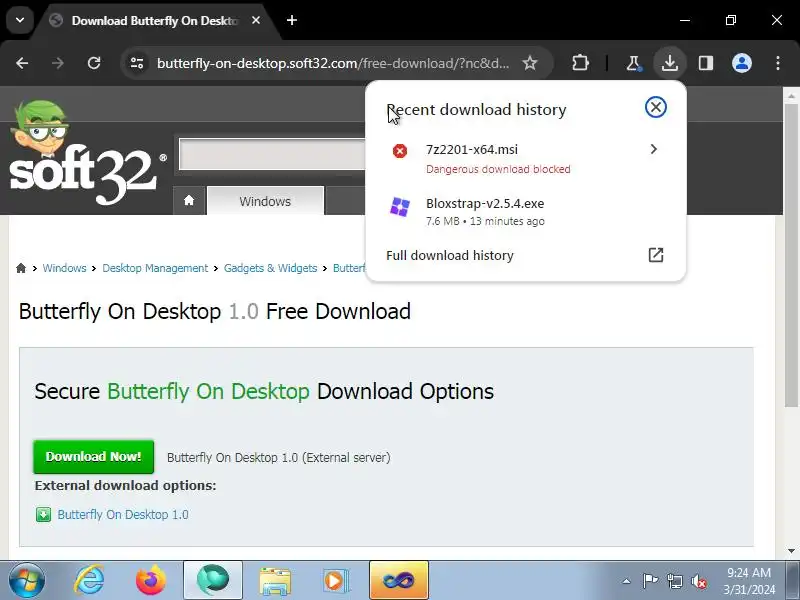The image size is (800, 600).
Task: Follow the Windows breadcrumb link
Action: (x=64, y=268)
